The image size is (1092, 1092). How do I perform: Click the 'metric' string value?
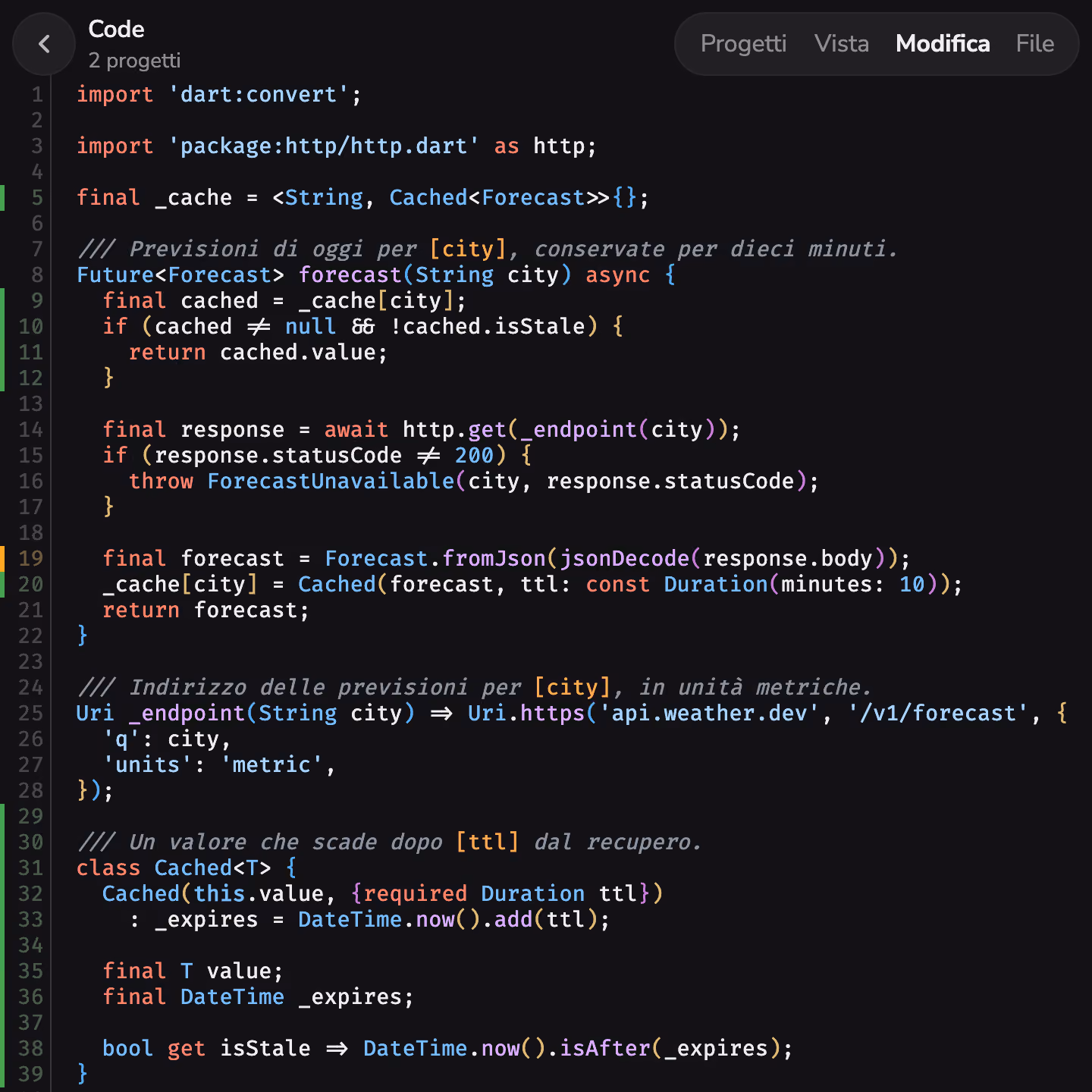[271, 765]
